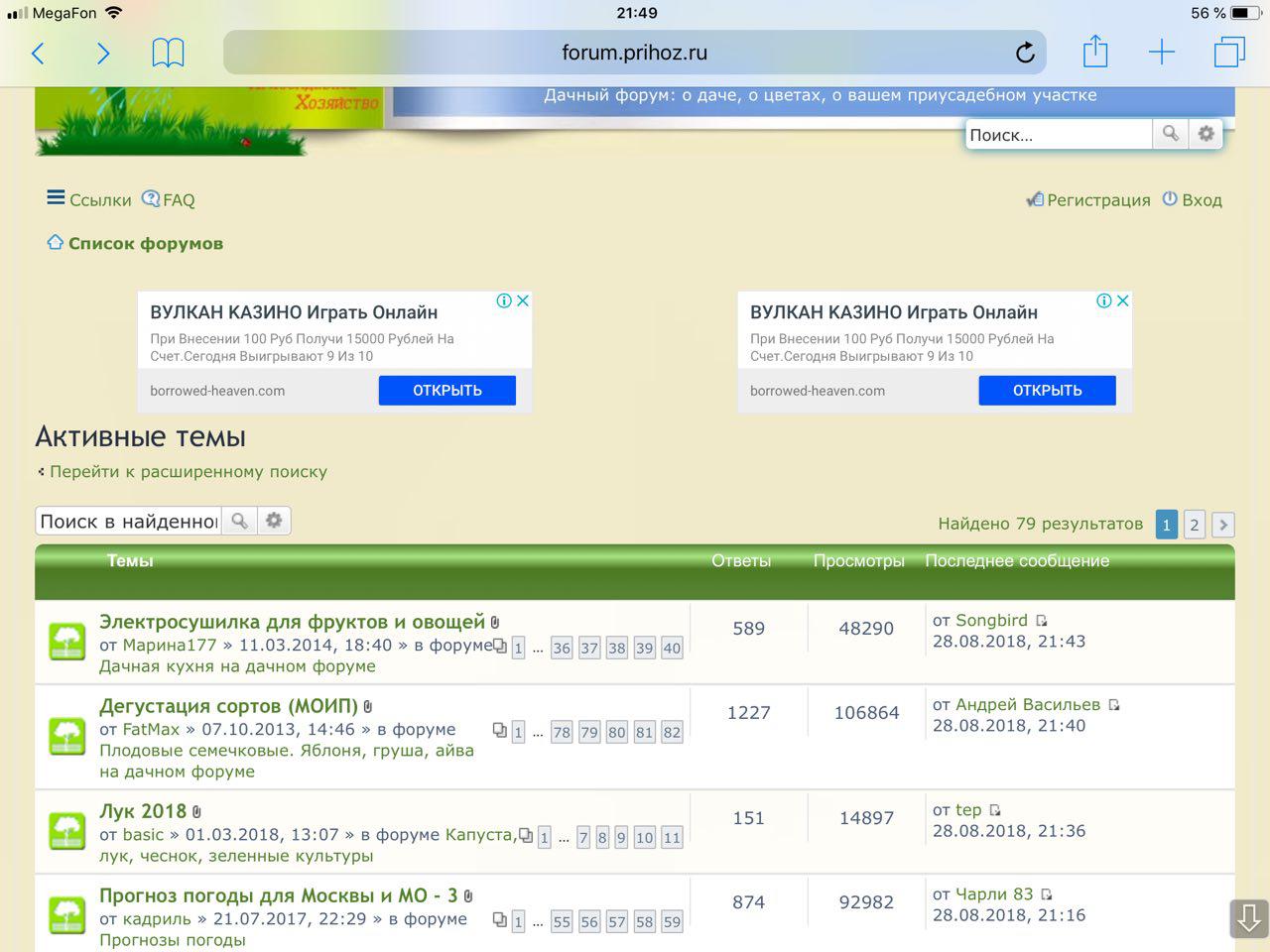Close the left Вулкан Казино ad
The image size is (1270, 952).
tap(523, 300)
